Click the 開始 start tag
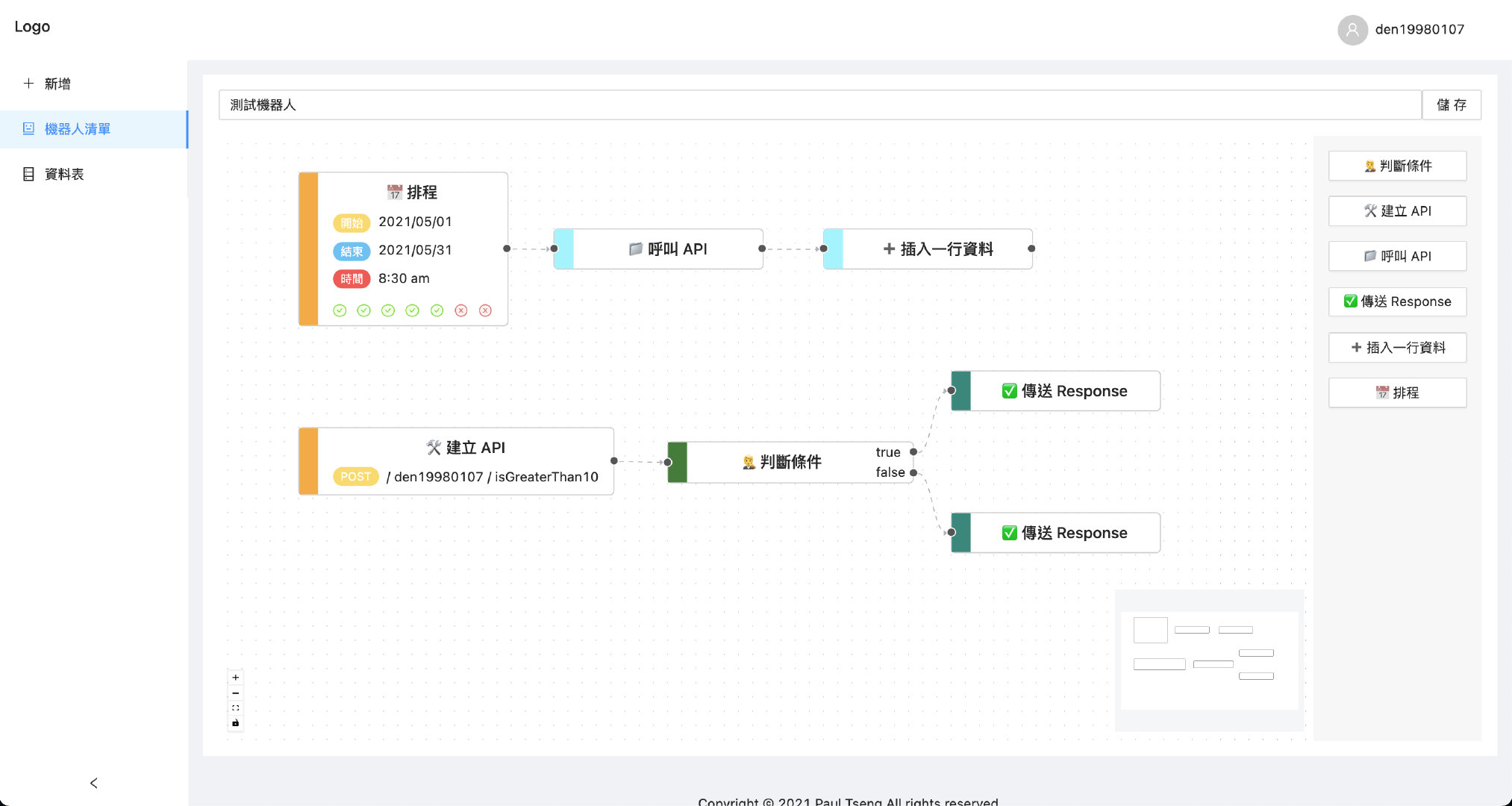This screenshot has width=1512, height=806. click(352, 222)
